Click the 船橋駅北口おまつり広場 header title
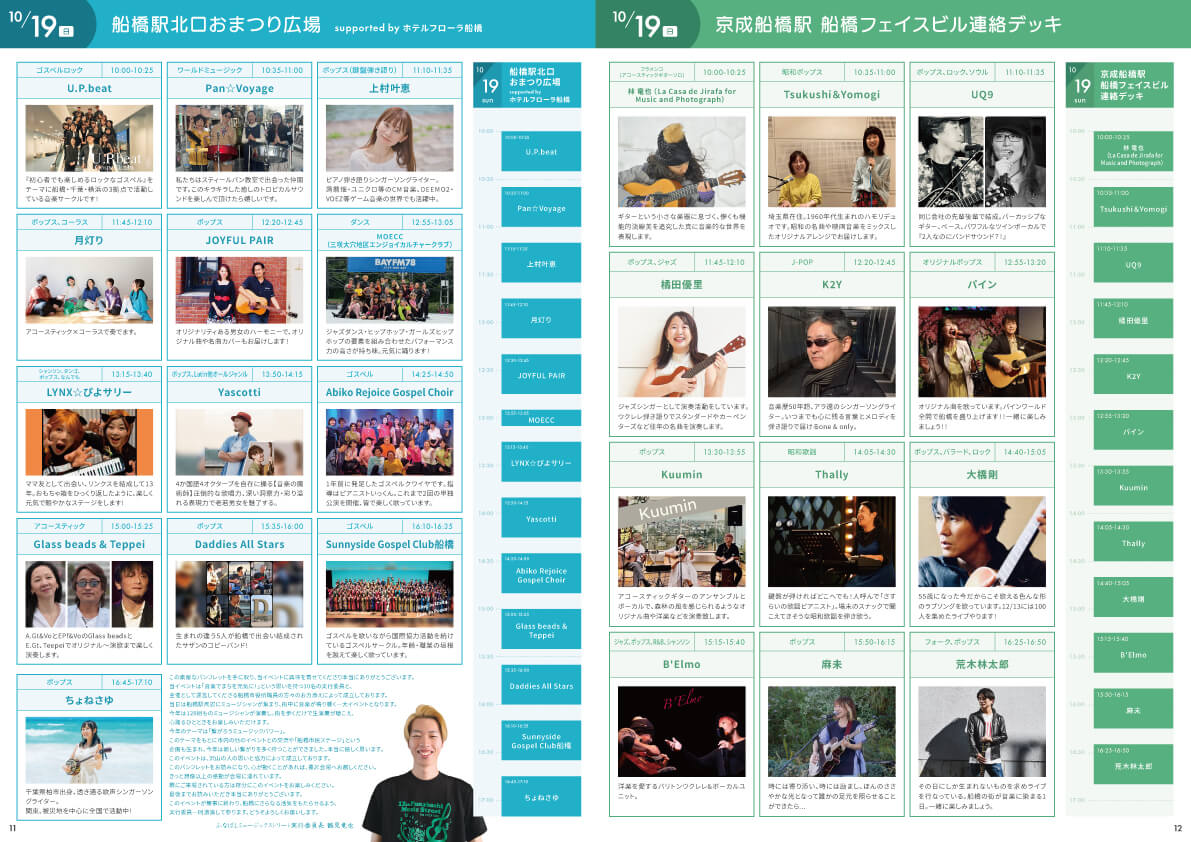 pos(216,25)
